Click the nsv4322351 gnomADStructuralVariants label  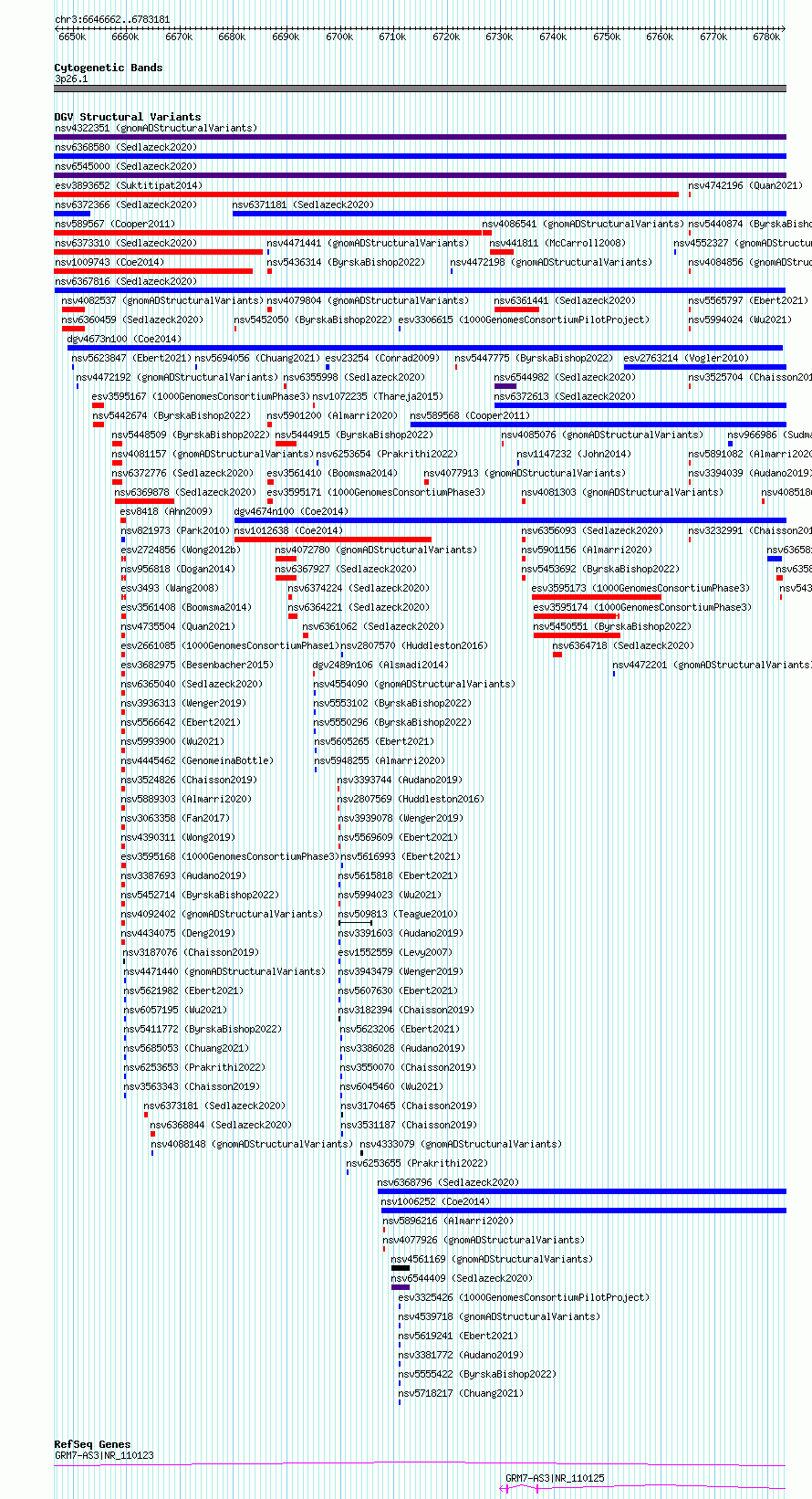pyautogui.click(x=155, y=128)
